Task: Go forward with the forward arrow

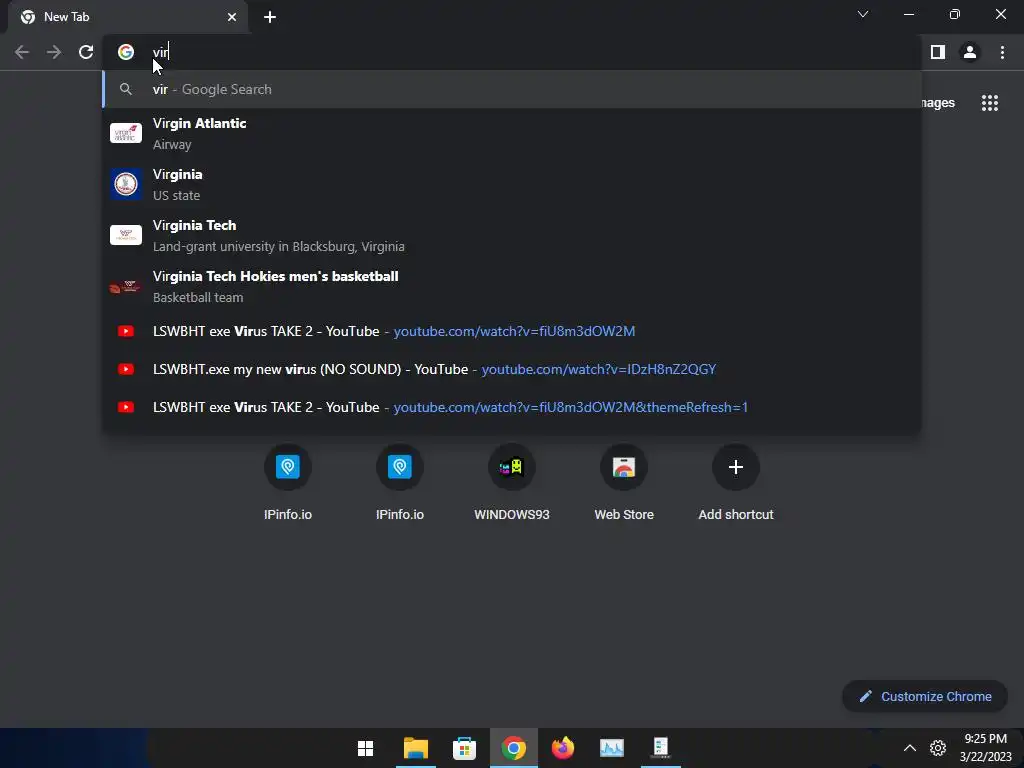Action: tap(54, 52)
